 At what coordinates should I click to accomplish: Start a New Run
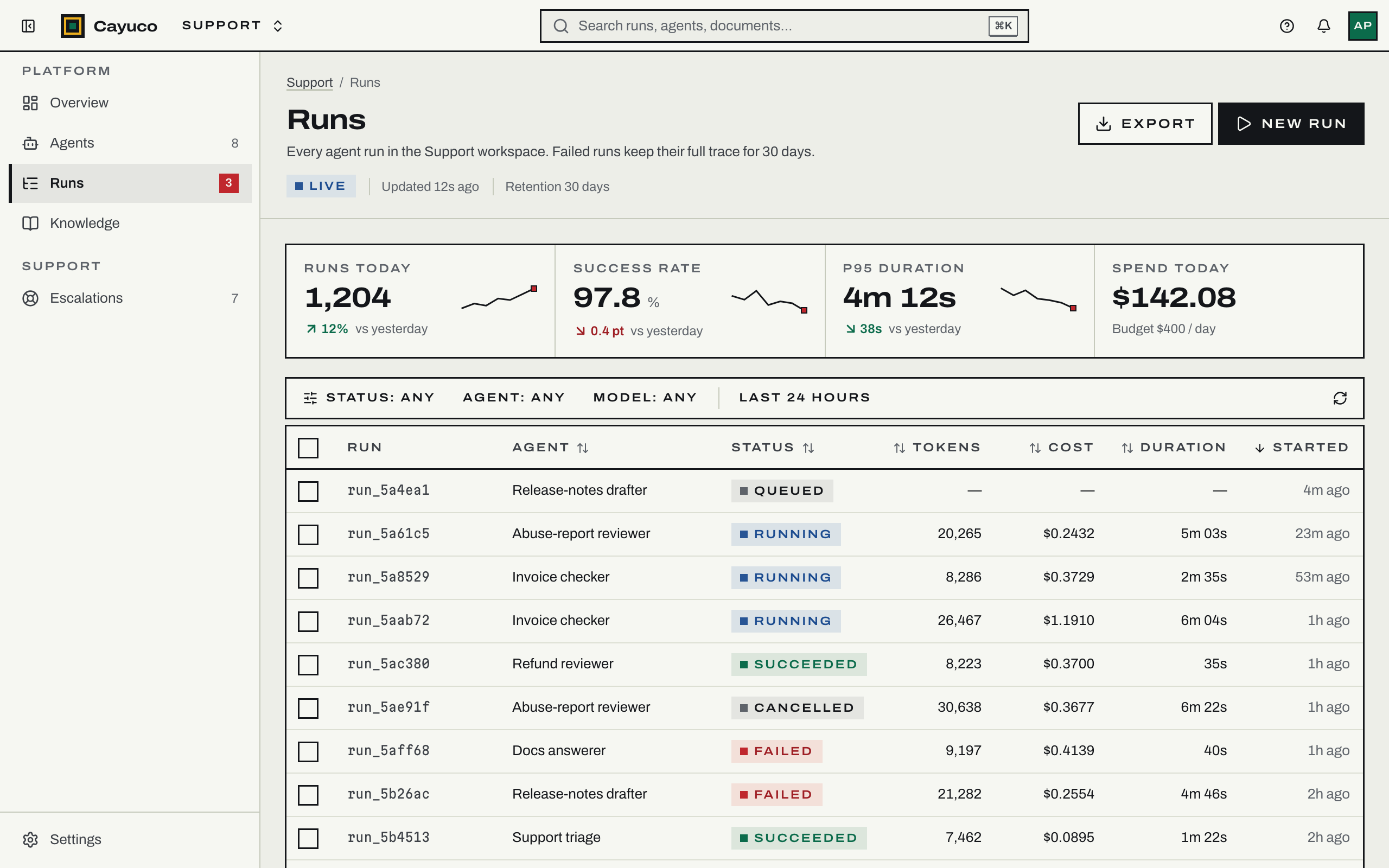click(x=1291, y=124)
